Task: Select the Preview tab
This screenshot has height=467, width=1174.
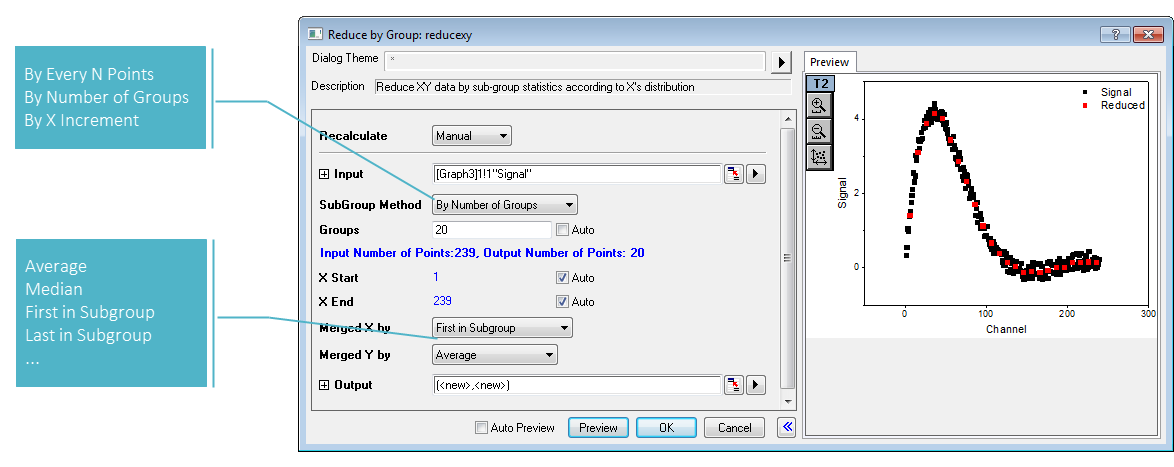Action: (x=830, y=62)
